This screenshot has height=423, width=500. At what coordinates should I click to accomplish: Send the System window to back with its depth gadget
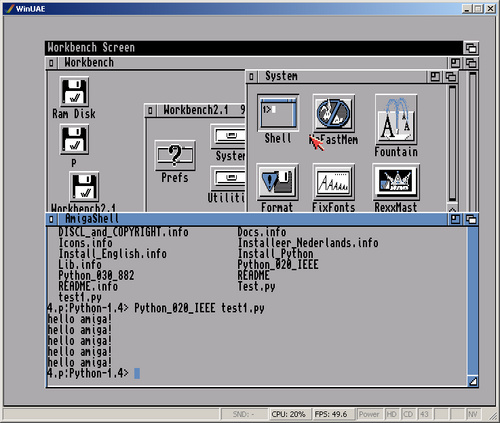pyautogui.click(x=451, y=77)
